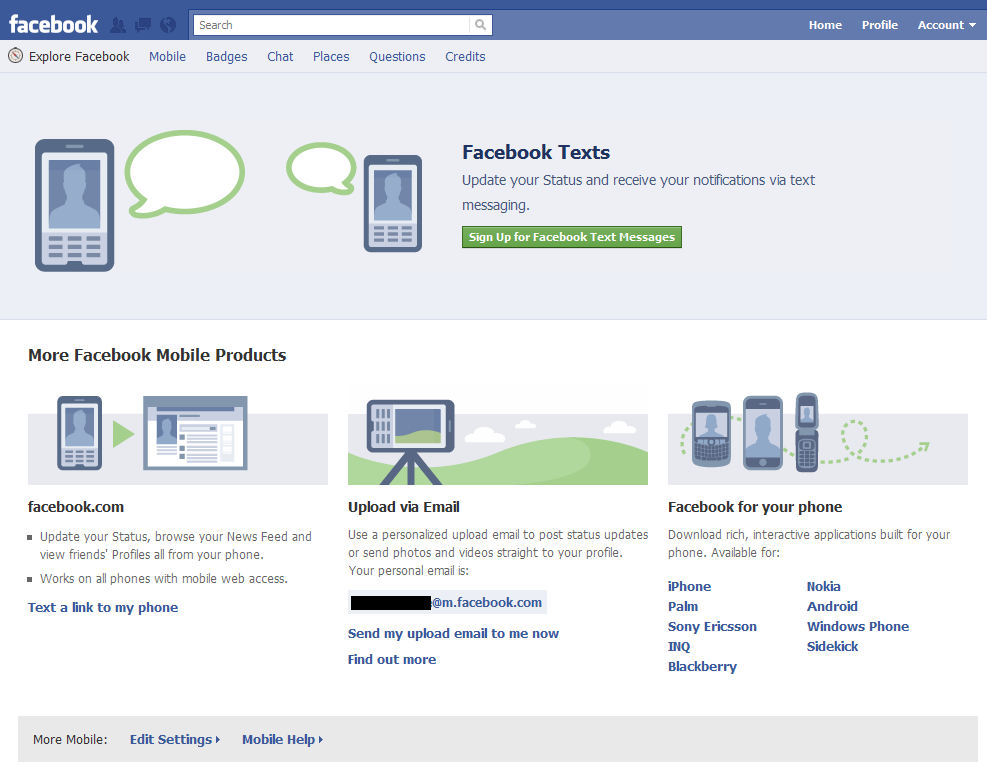Switch to the Mobile tab
Screen dimensions: 987x766
point(167,57)
